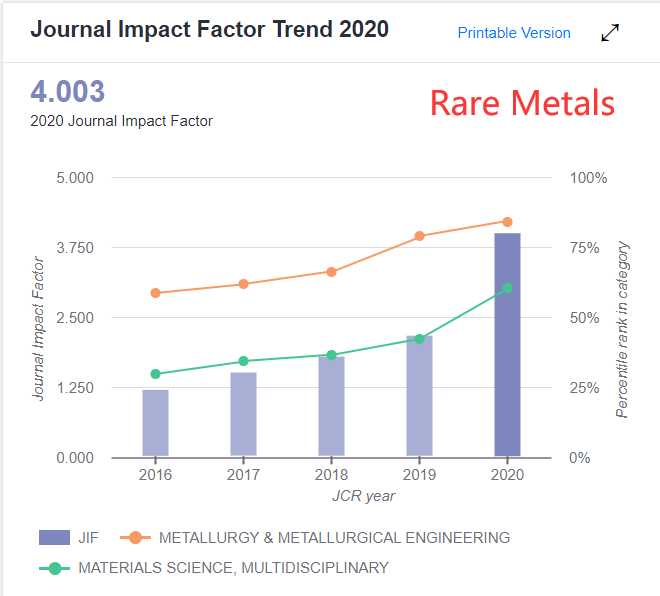
Task: Open the Printable Version link
Action: coord(514,33)
